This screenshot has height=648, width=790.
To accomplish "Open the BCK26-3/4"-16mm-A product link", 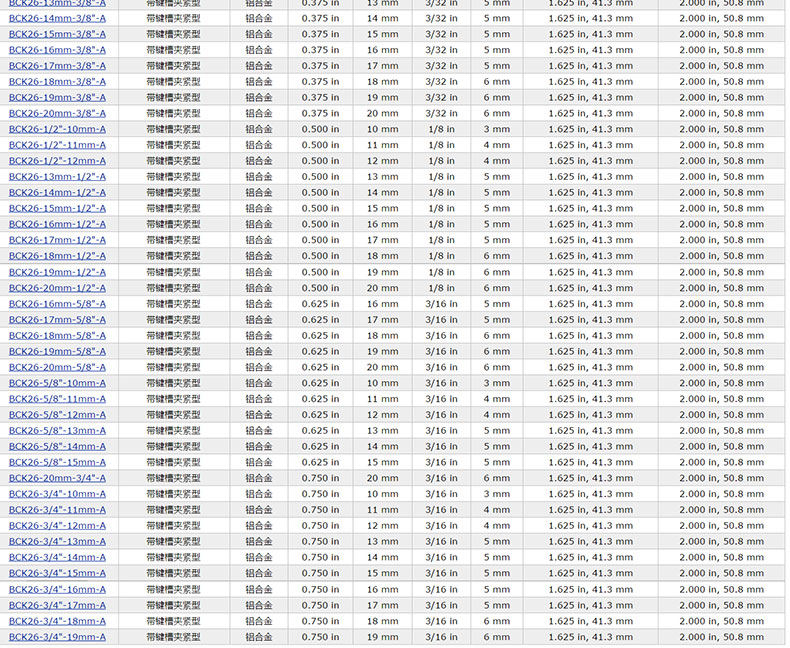I will point(57,590).
